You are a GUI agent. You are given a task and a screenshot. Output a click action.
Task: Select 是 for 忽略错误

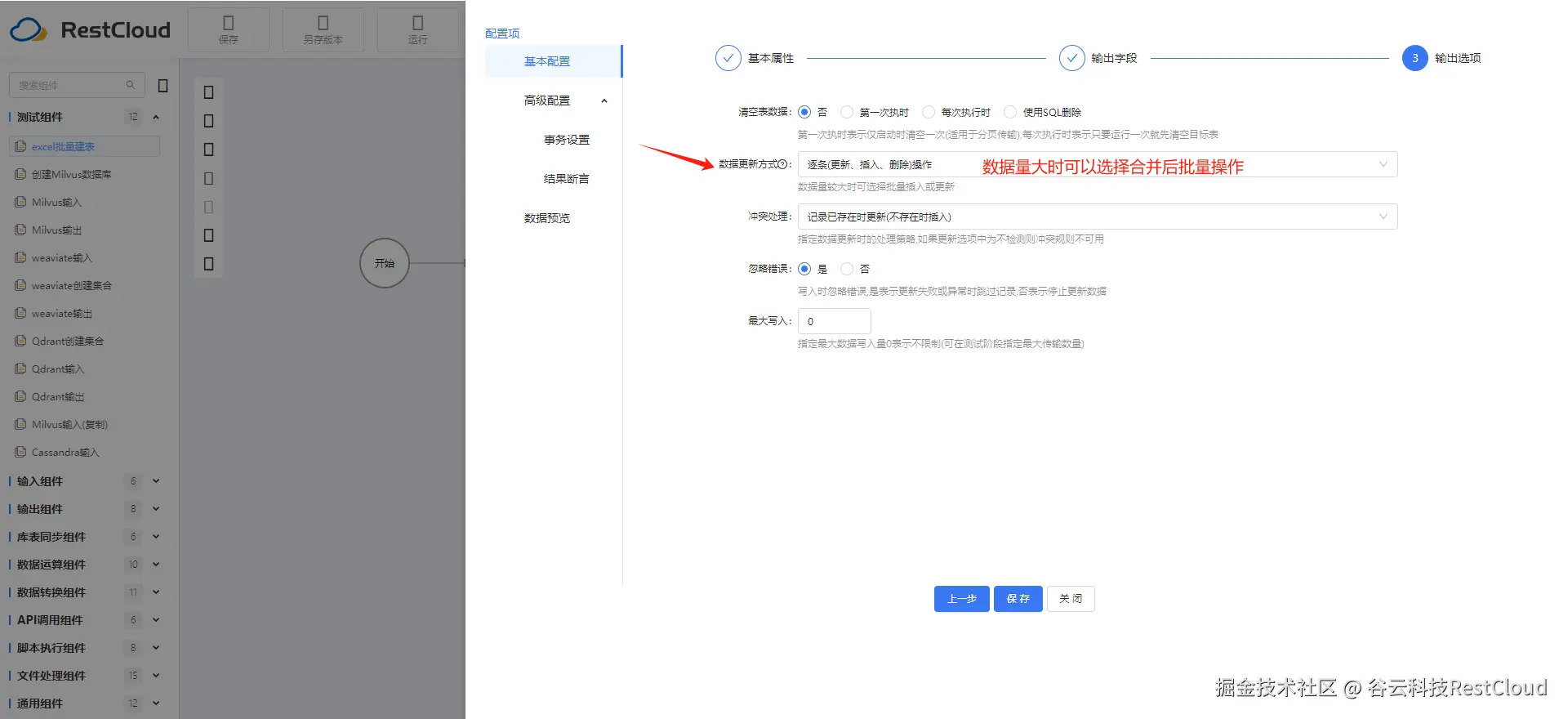(804, 269)
